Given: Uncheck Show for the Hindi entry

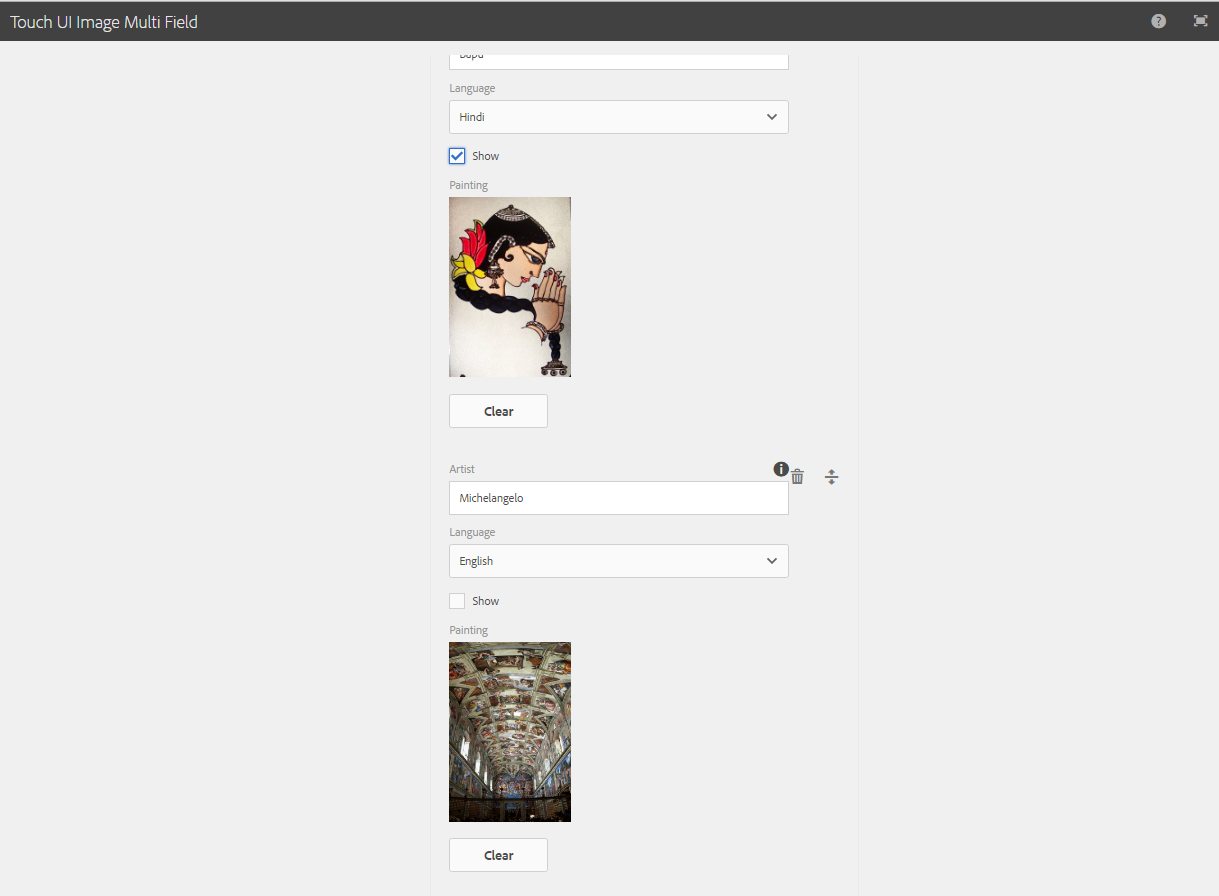Looking at the screenshot, I should pyautogui.click(x=456, y=155).
